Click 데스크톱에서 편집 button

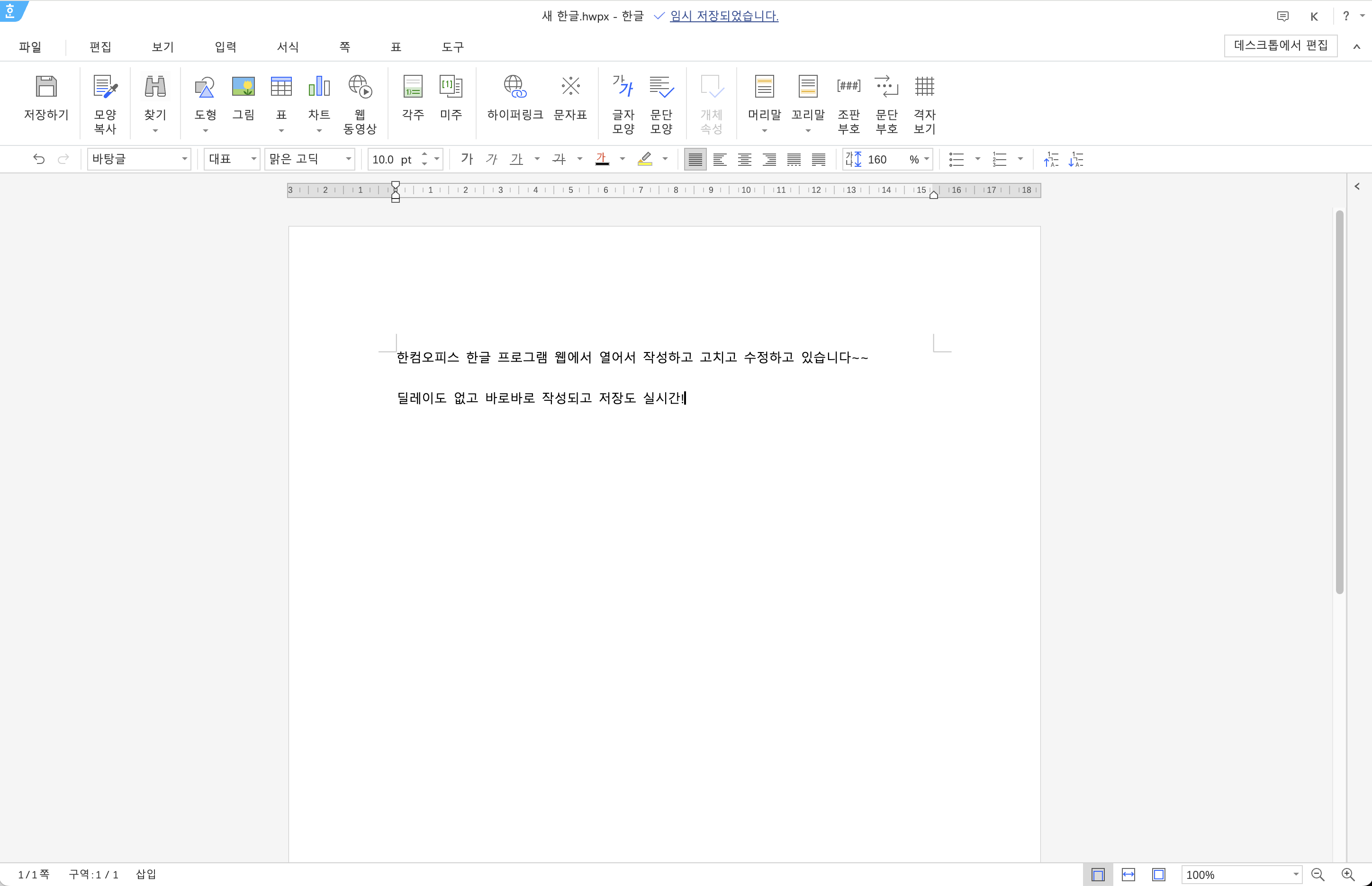1280,45
